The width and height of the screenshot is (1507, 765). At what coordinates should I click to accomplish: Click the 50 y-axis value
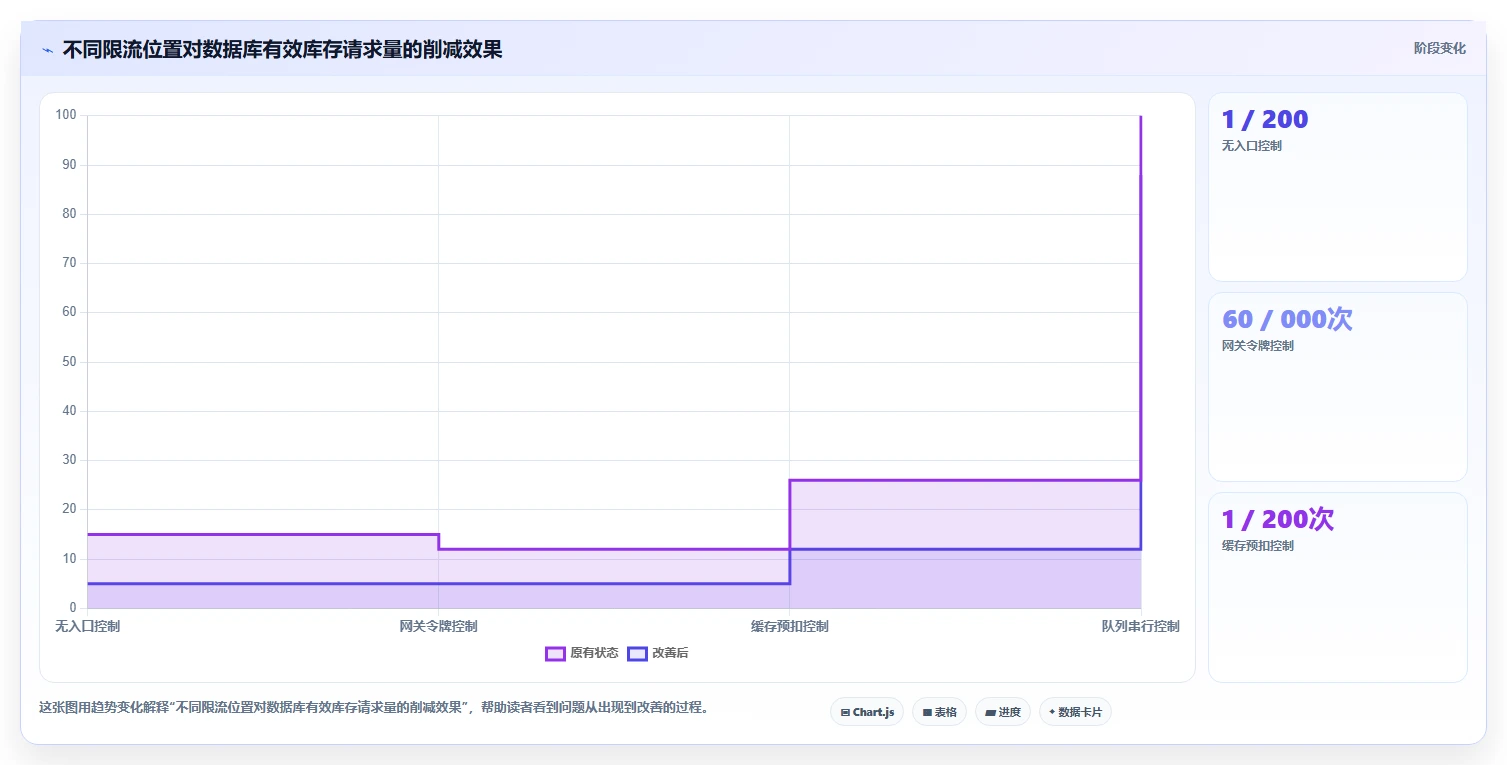coord(69,361)
